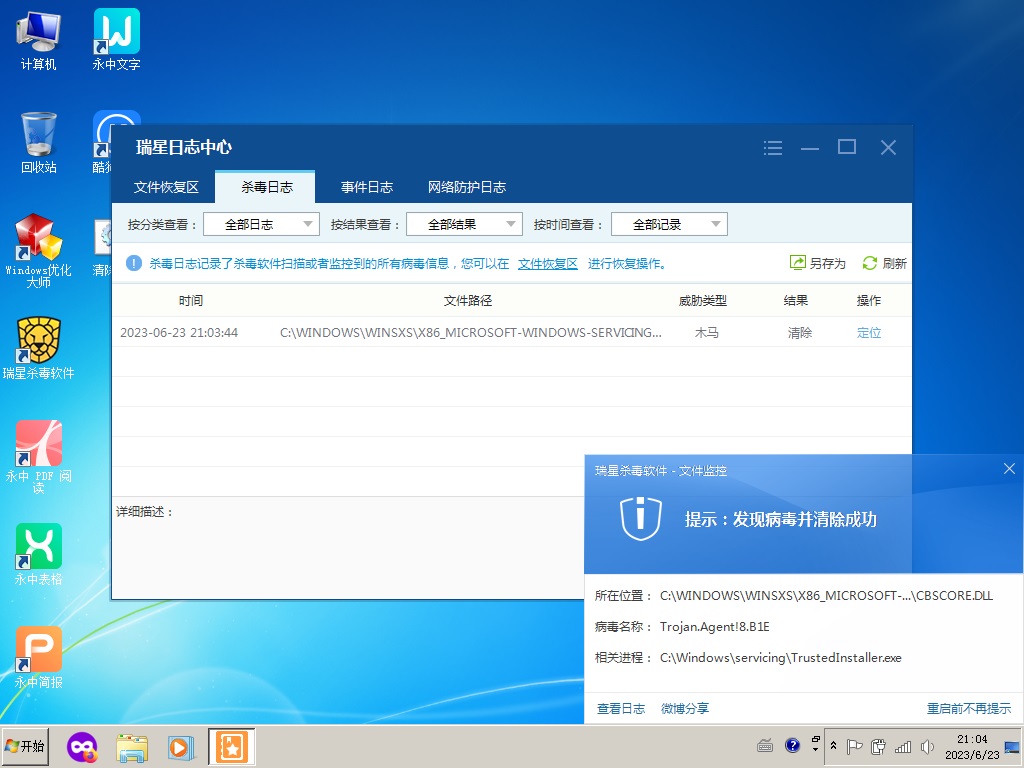Screen dimensions: 1024x768
Task: Click the blue info icon beside log description
Action: click(134, 263)
